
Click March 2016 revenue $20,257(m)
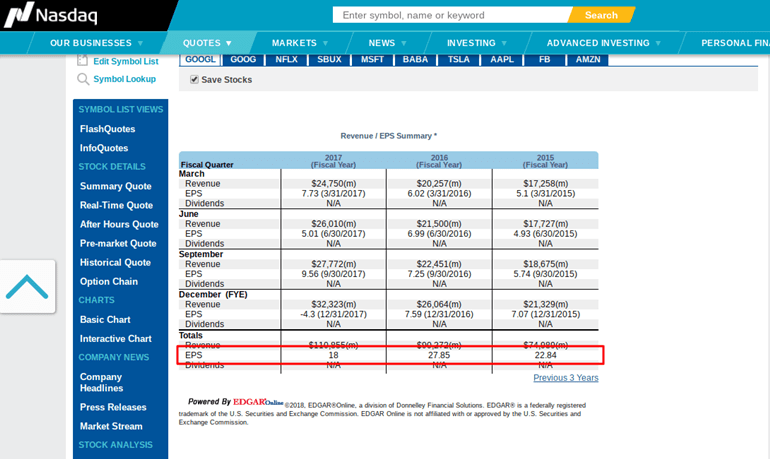coord(439,184)
